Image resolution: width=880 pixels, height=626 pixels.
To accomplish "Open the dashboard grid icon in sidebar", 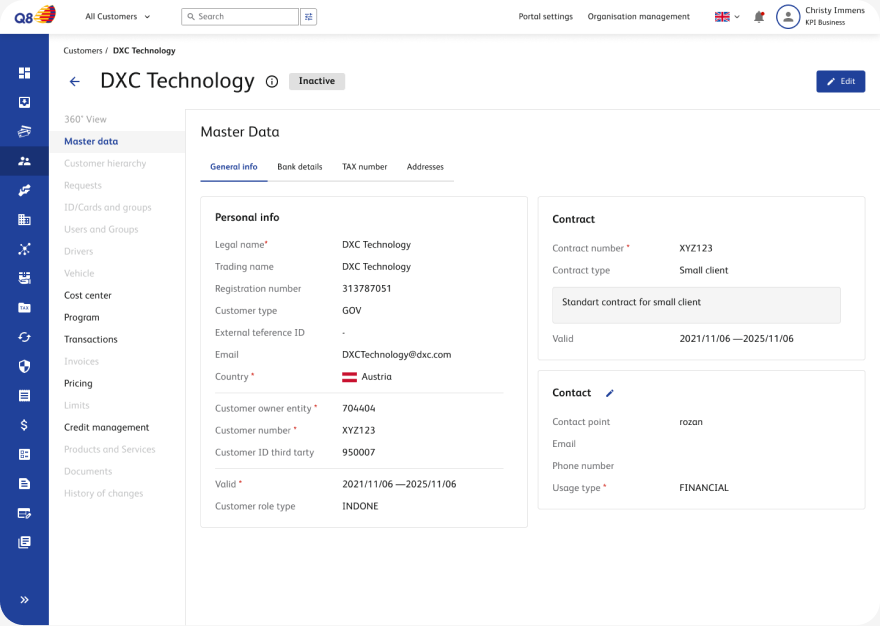I will tap(24, 73).
